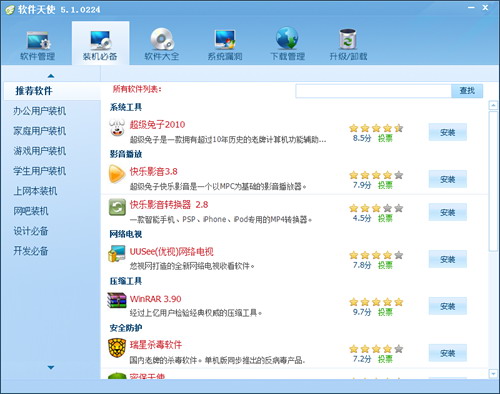Vote for 快乐影音转换器 via 投票 link
Screen dimensions: 500x394
click(x=385, y=218)
